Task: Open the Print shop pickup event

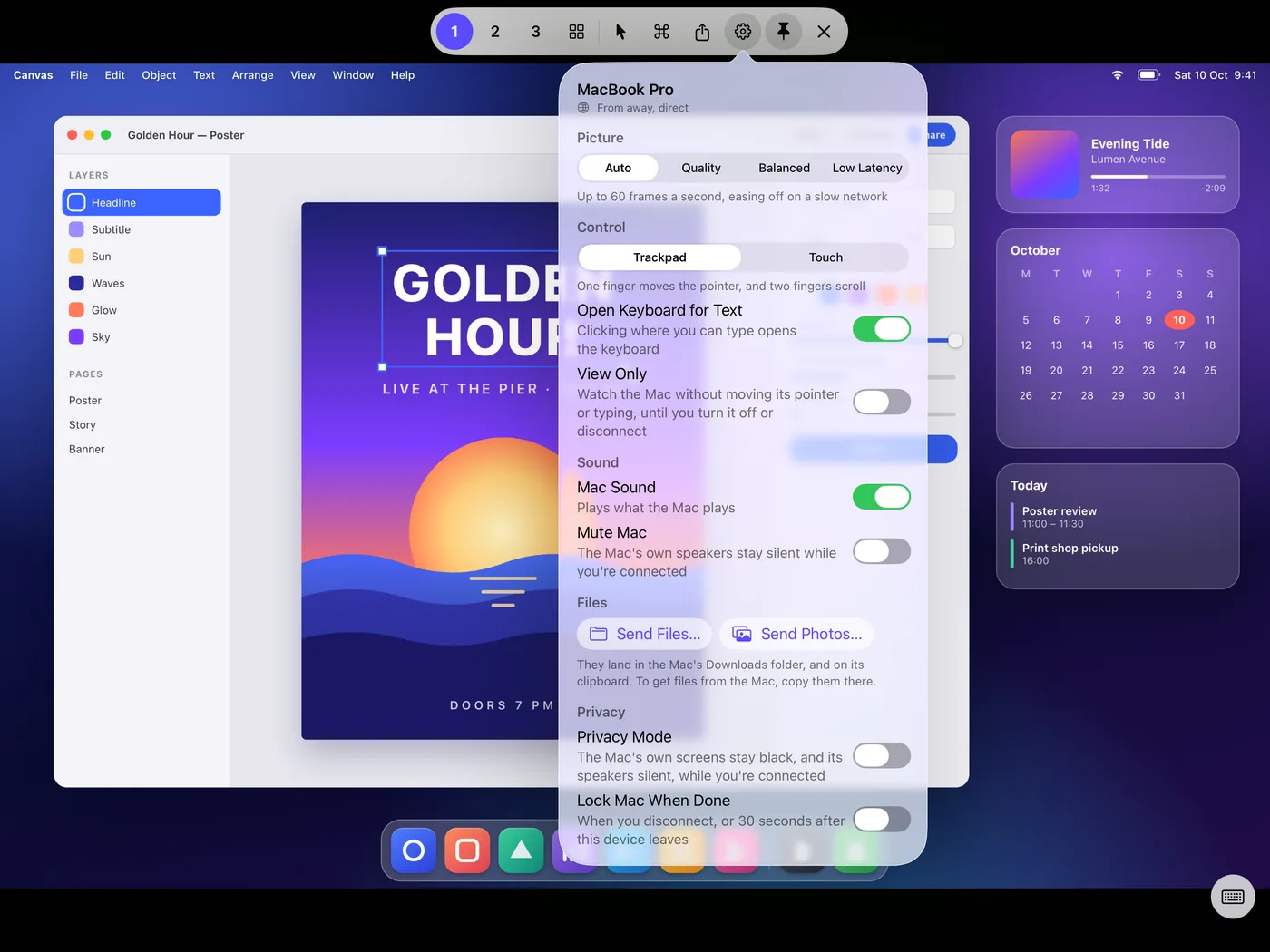Action: [1118, 554]
